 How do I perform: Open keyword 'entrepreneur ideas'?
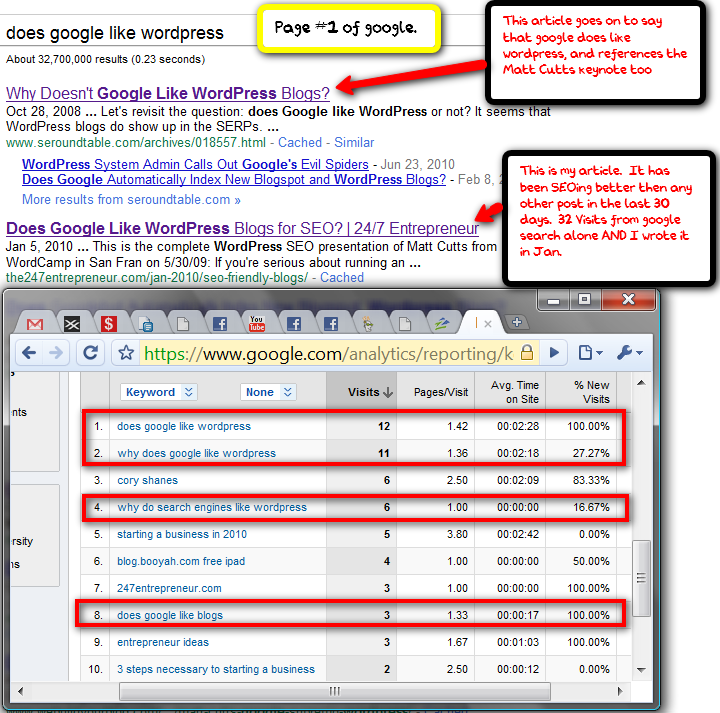pos(163,642)
